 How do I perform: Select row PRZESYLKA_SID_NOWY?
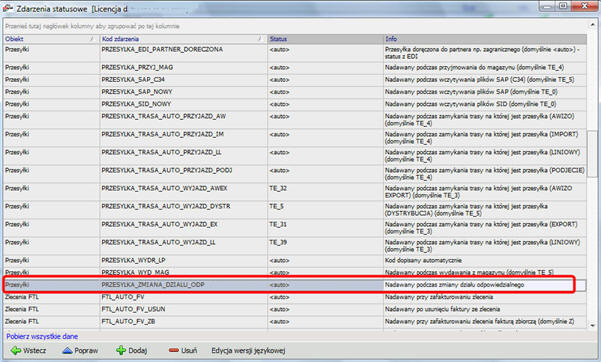[295, 104]
